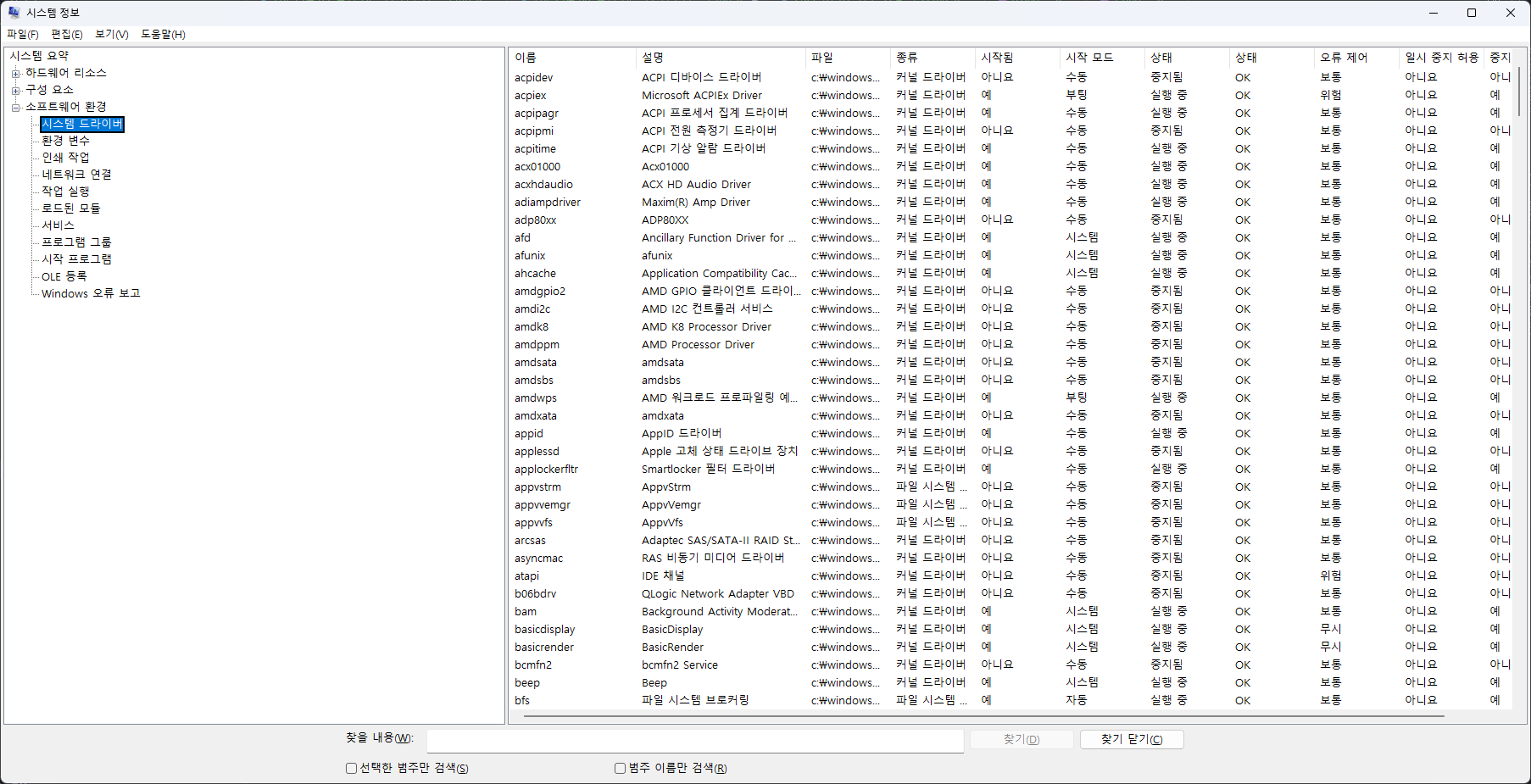The height and width of the screenshot is (784, 1531).
Task: Sort by the 파일 column header
Action: (x=848, y=58)
